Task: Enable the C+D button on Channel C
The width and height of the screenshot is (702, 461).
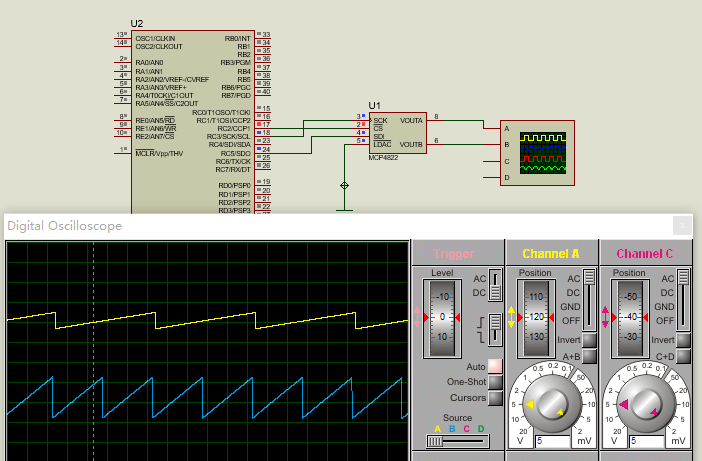Action: click(x=682, y=356)
